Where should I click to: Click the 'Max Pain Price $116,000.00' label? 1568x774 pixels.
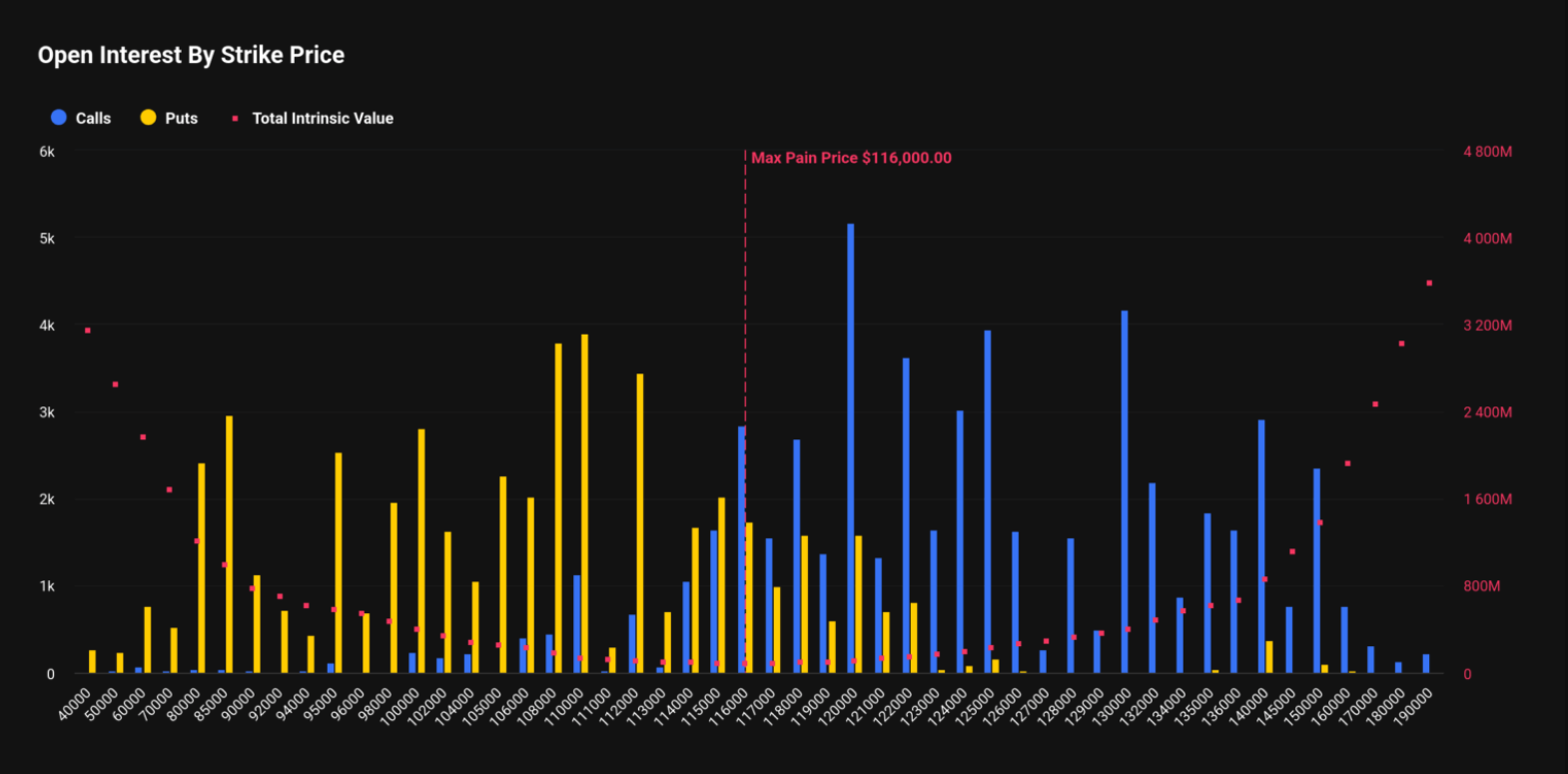[851, 158]
